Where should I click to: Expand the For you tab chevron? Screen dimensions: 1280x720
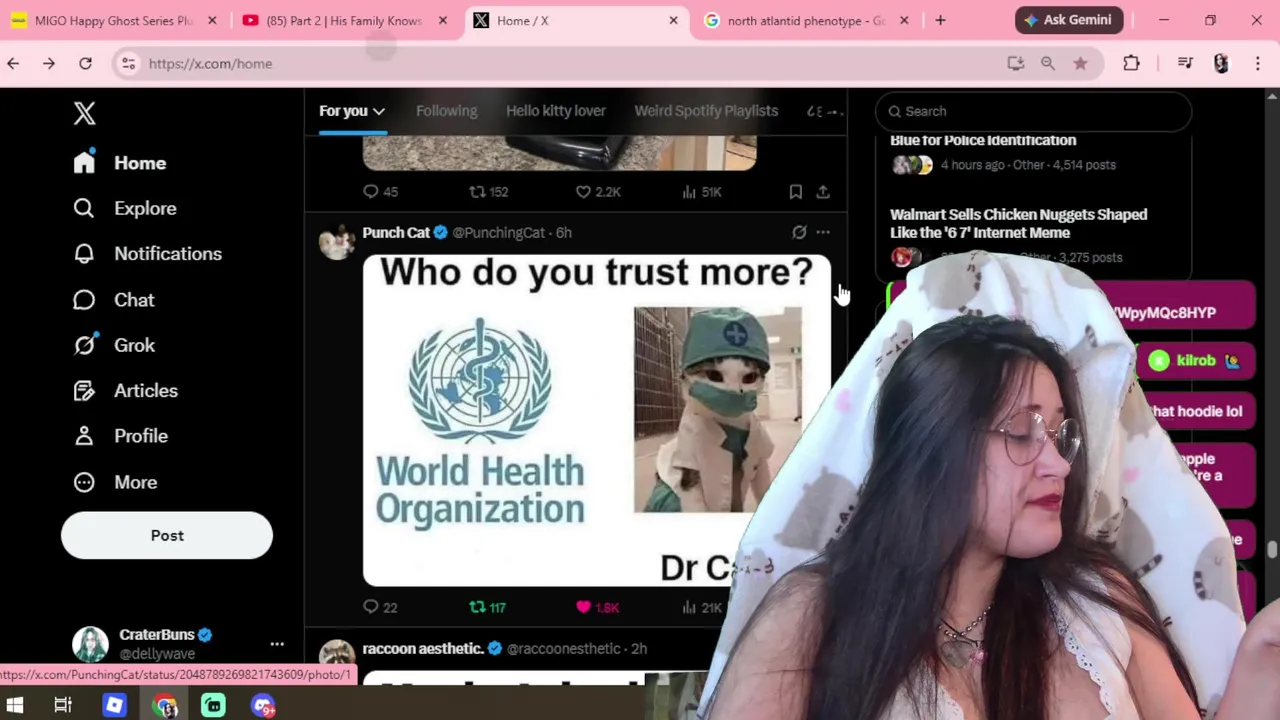[x=379, y=111]
